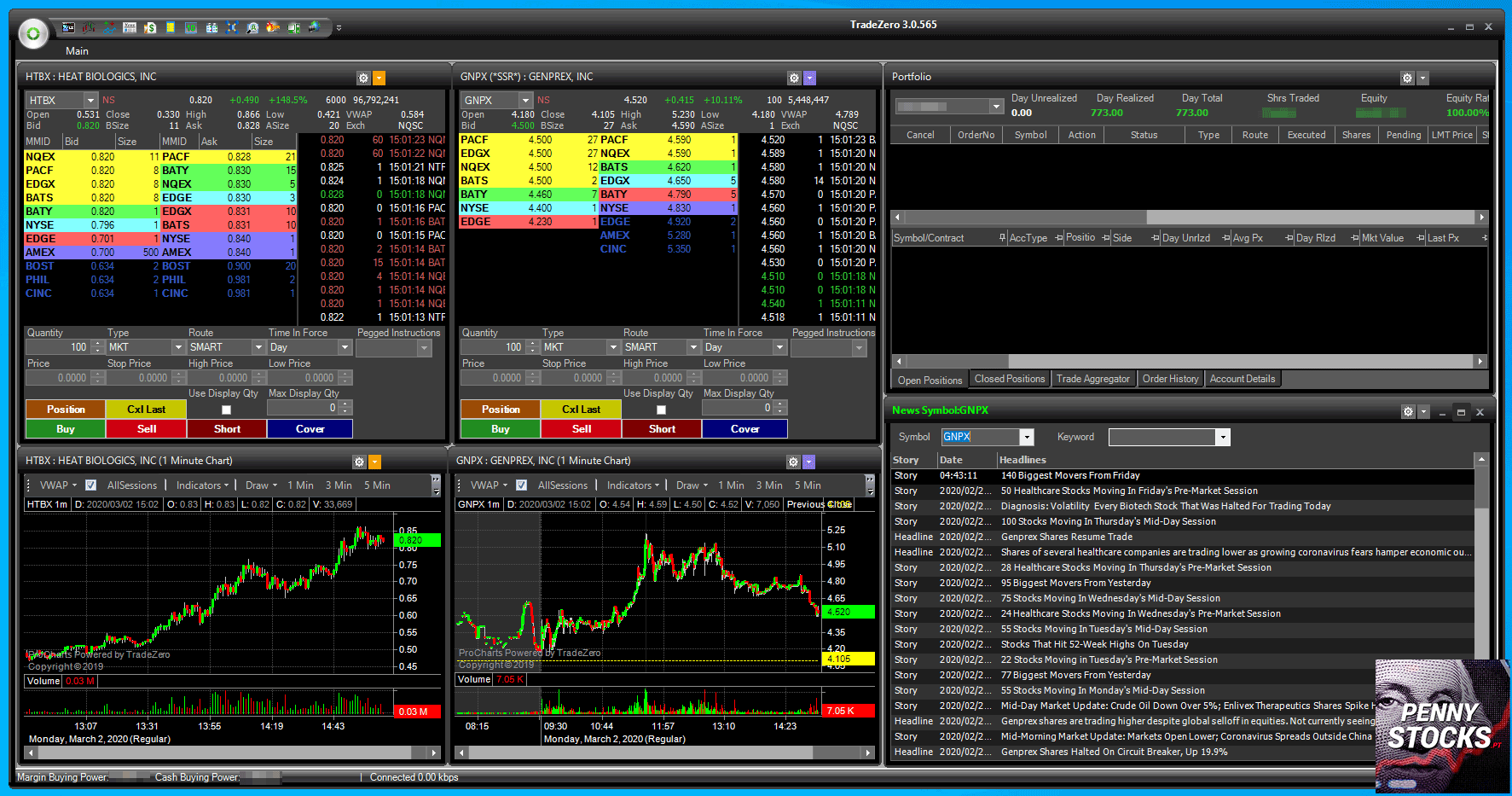Open settings gear in GNPX chart panel
The height and width of the screenshot is (796, 1512).
(793, 462)
